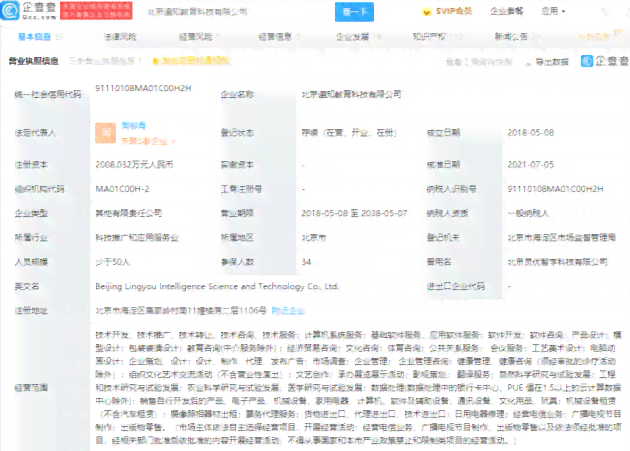
Task: Click the 其他有限责任公司 company type value
Action: pyautogui.click(x=129, y=213)
